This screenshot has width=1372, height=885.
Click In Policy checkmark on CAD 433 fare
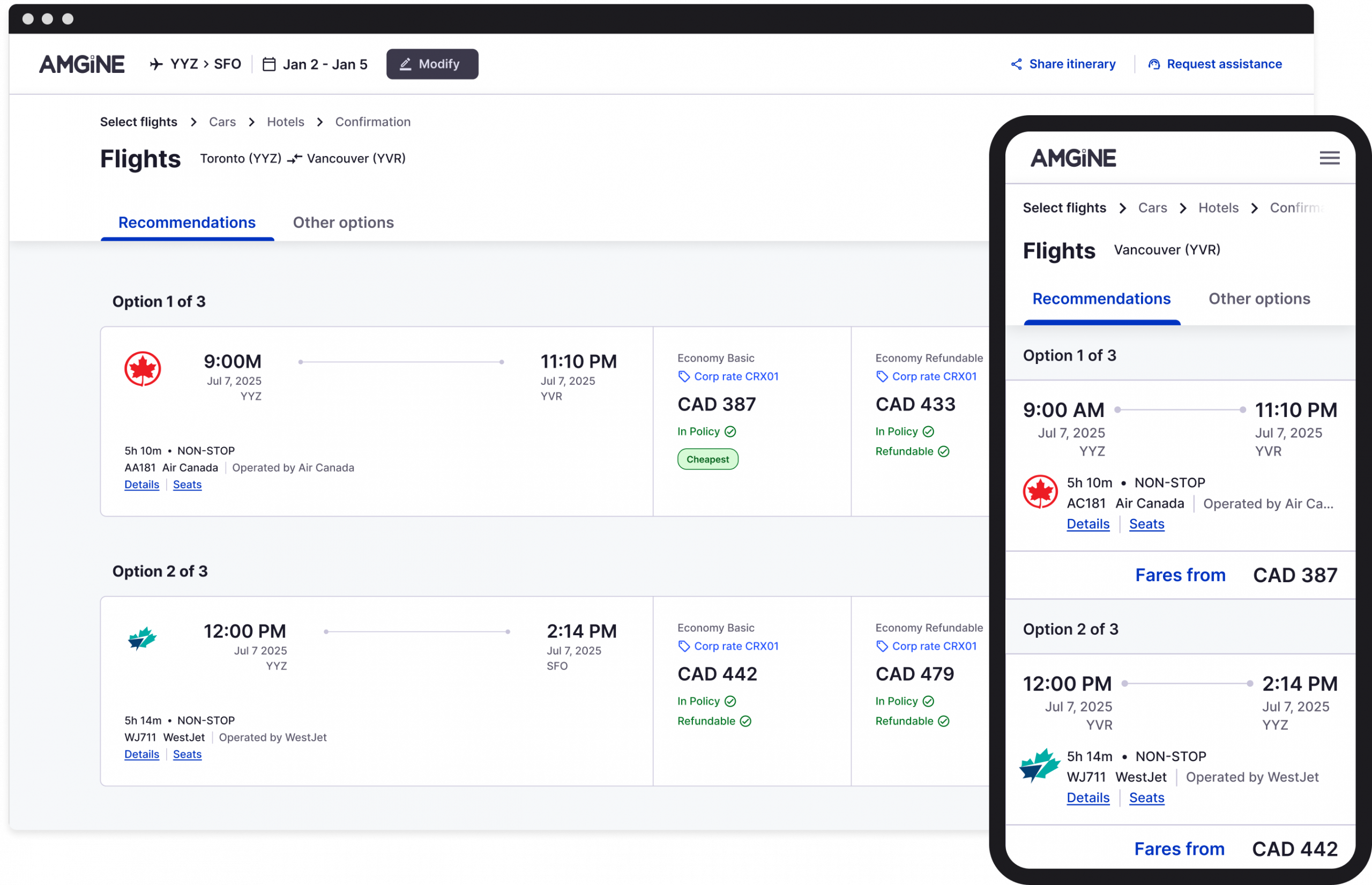pyautogui.click(x=928, y=432)
